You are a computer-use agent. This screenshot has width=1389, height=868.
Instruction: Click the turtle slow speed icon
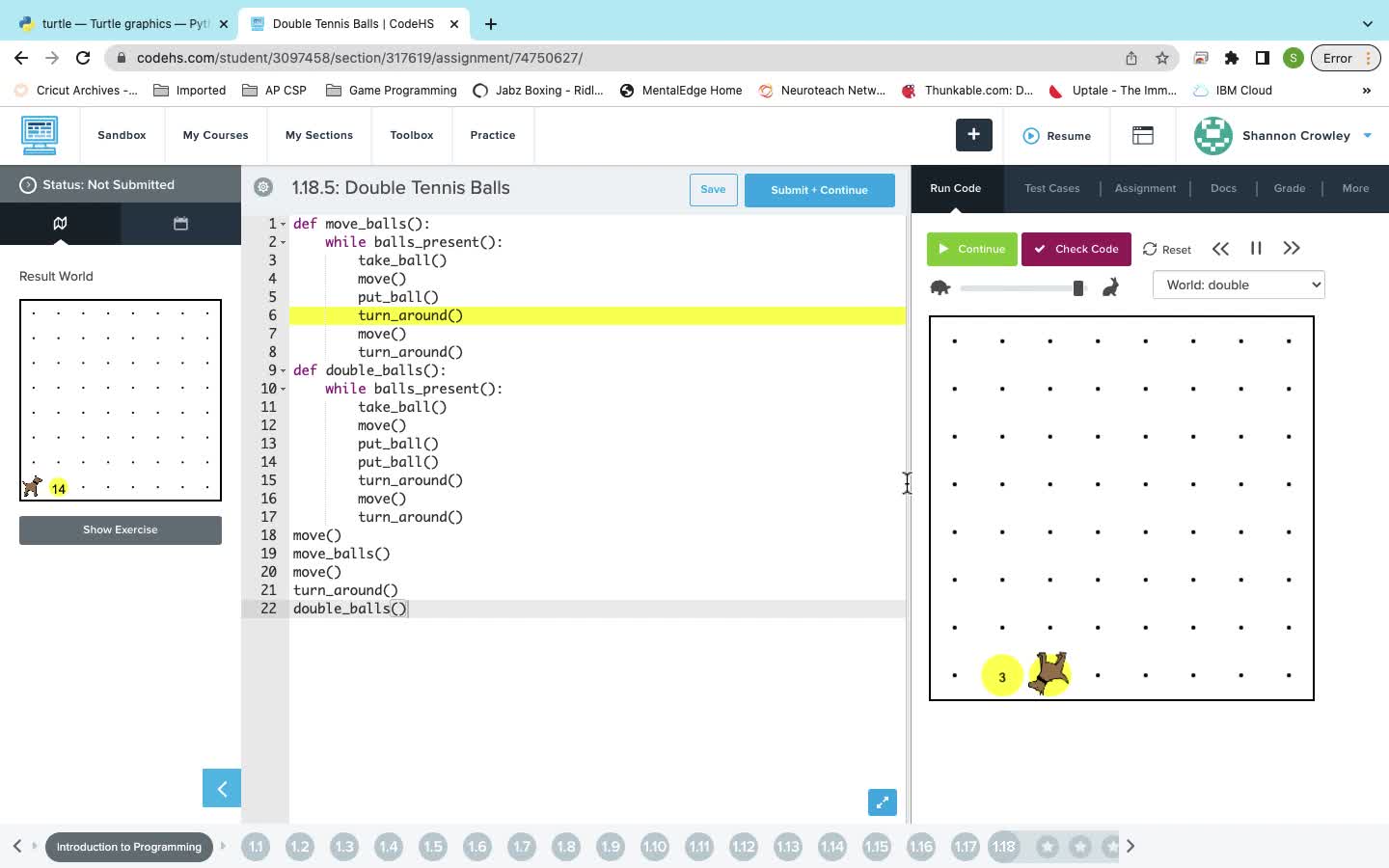coord(940,287)
